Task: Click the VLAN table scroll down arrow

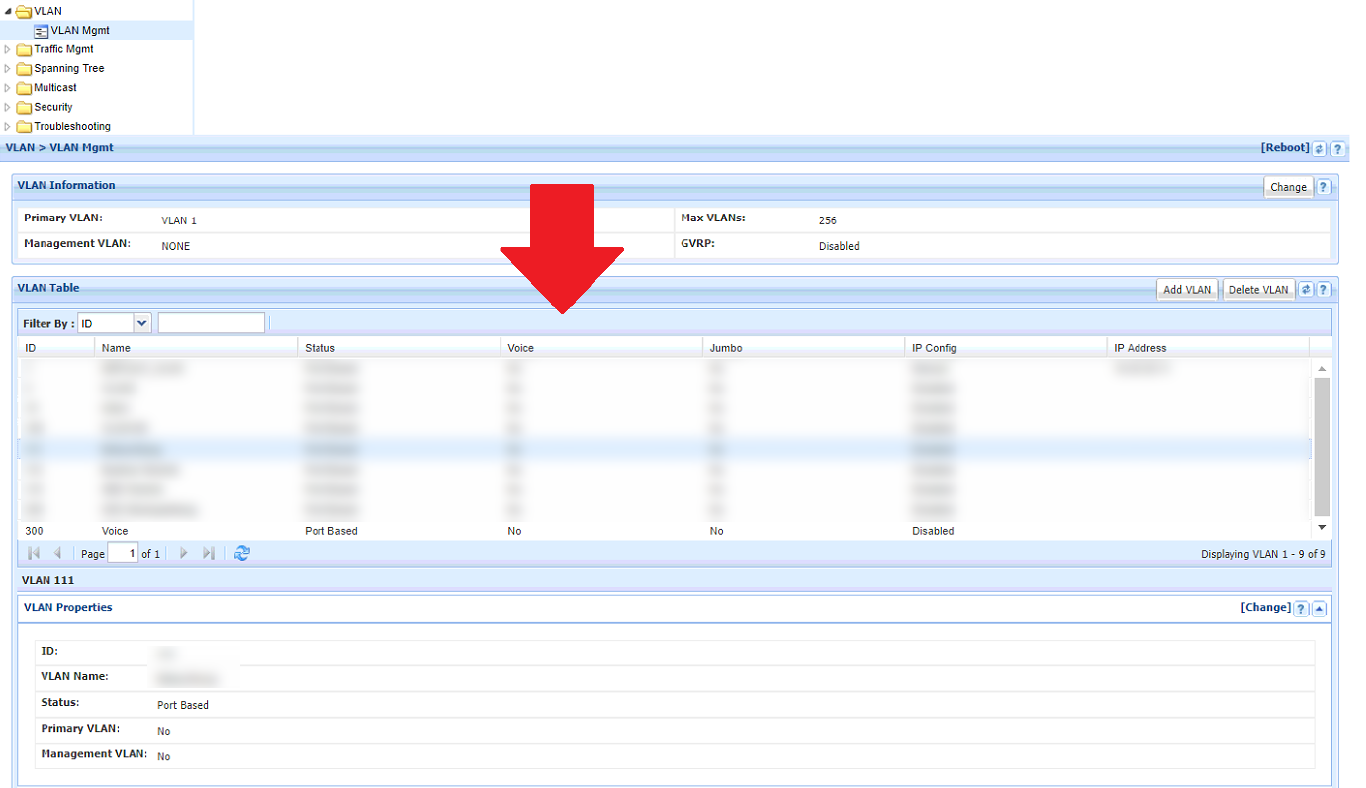Action: point(1322,527)
